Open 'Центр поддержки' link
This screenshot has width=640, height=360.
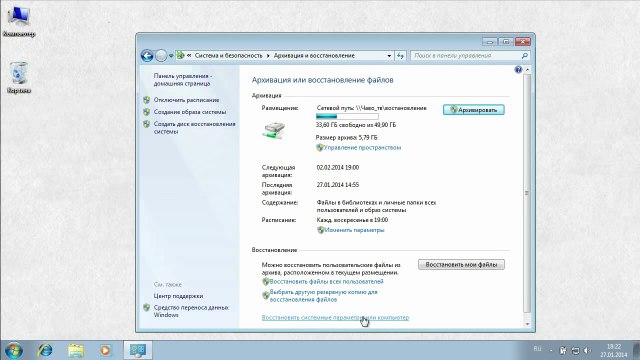pos(178,296)
